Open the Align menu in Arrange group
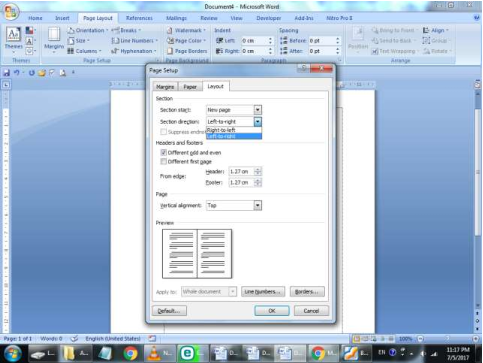The height and width of the screenshot is (363, 483). click(x=436, y=30)
